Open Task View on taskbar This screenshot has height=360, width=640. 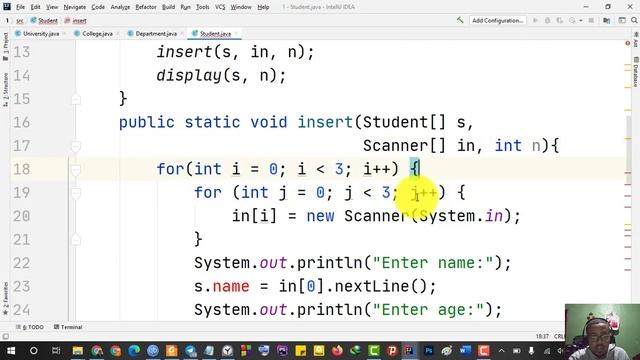pos(56,351)
